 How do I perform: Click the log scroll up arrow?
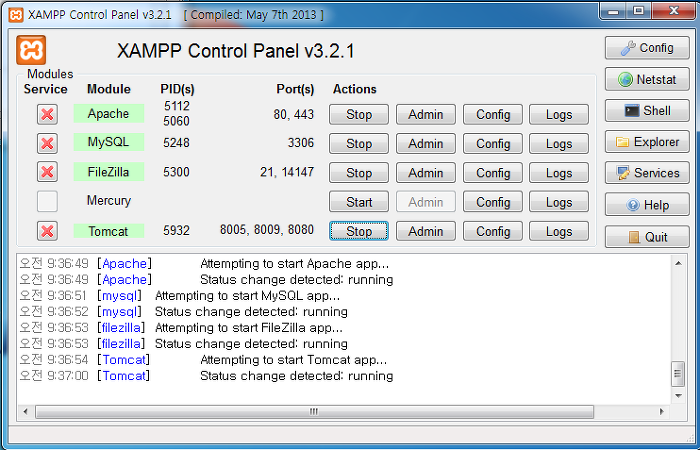point(678,263)
